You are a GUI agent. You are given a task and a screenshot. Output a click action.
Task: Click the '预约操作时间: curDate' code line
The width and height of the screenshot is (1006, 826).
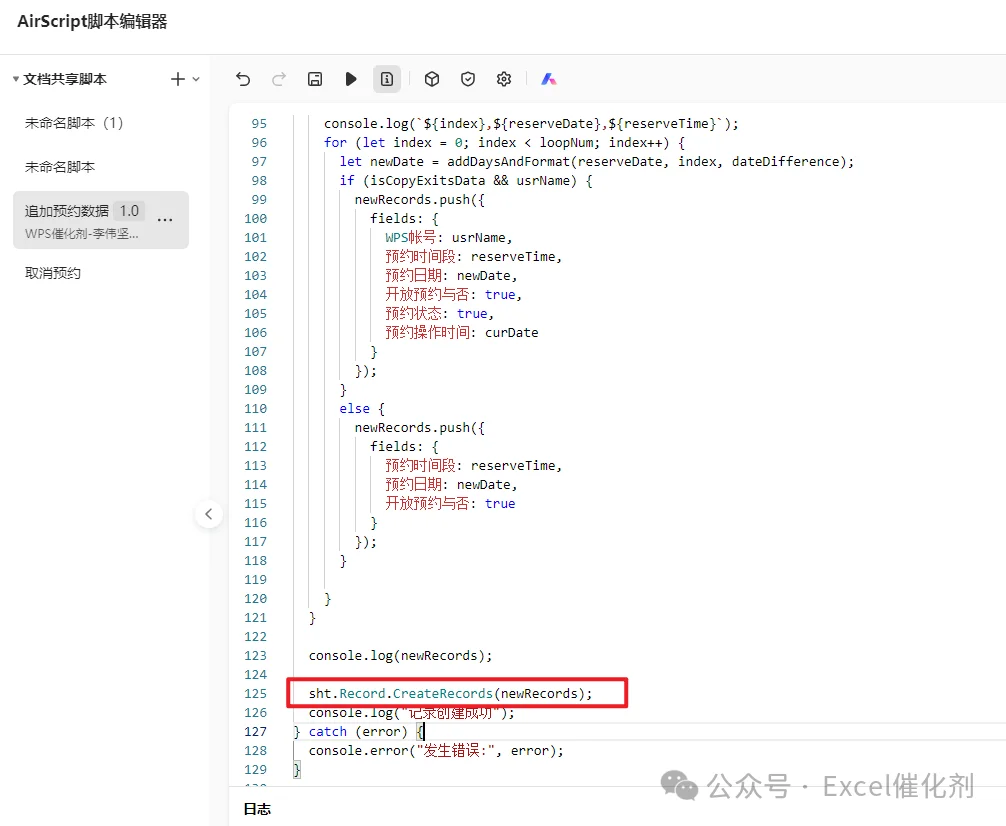(x=461, y=332)
